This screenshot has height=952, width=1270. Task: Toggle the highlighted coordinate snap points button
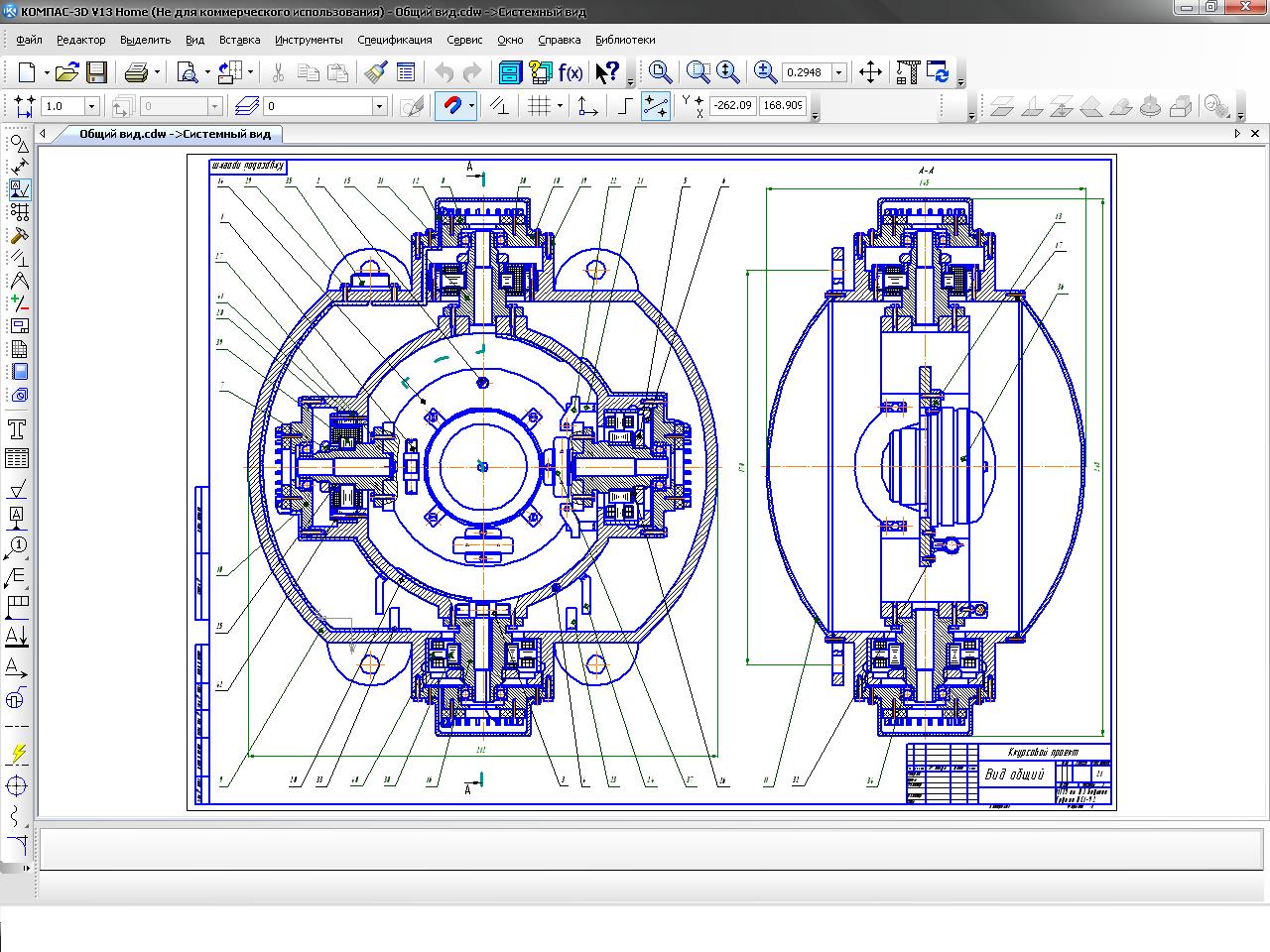[x=656, y=106]
